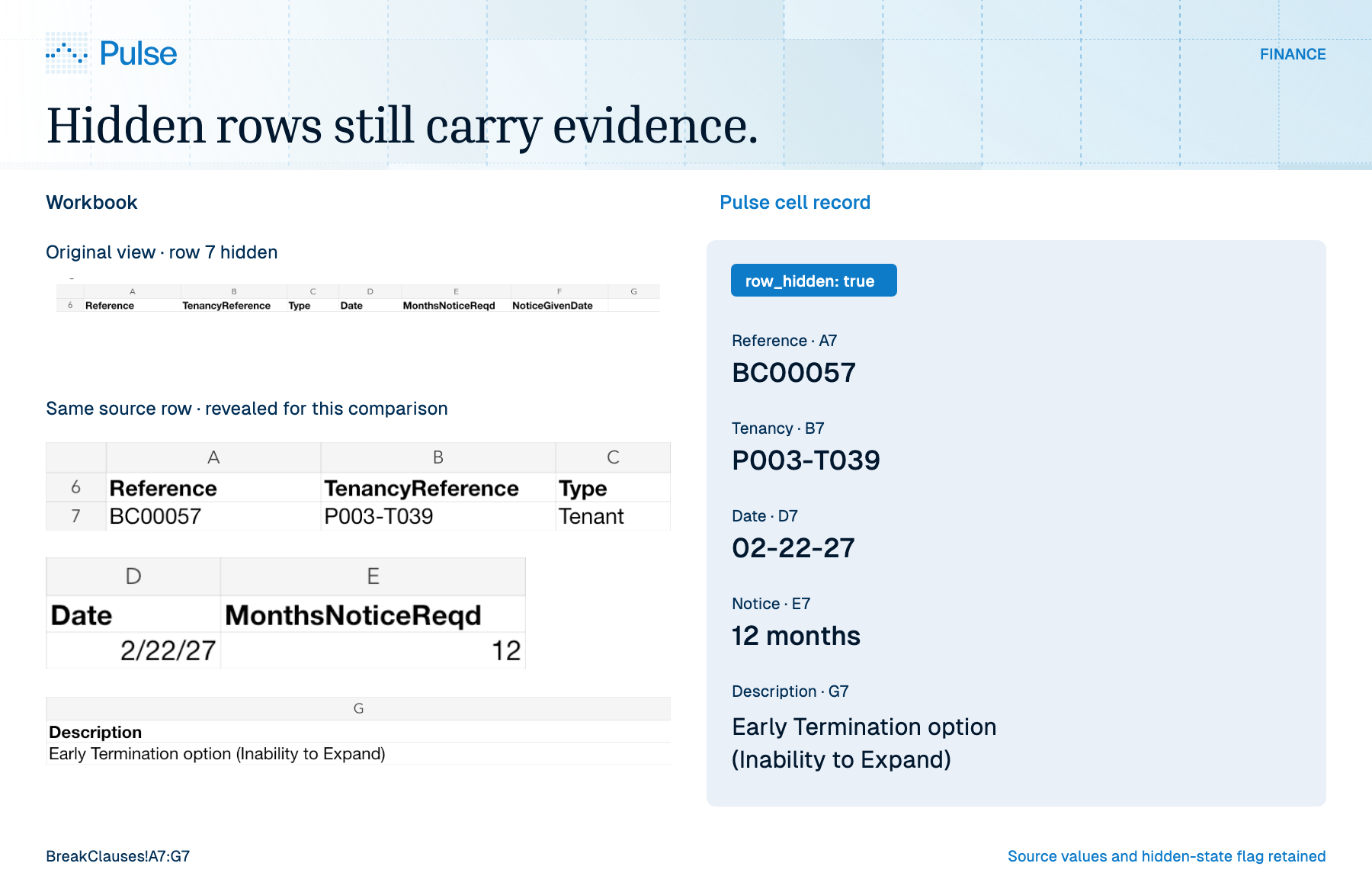Screen dimensions: 1372x892
Task: Click the large MonthsNoticeReqd header cell
Action: pyautogui.click(x=373, y=615)
